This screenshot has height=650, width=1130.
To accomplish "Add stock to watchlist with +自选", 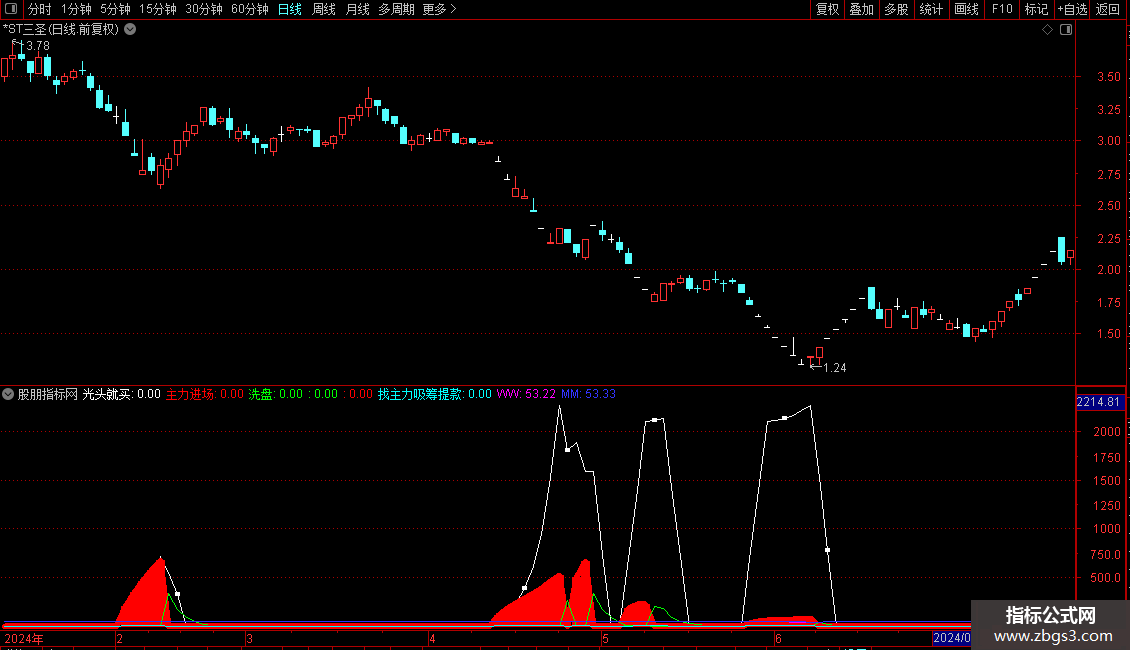I will point(1072,9).
